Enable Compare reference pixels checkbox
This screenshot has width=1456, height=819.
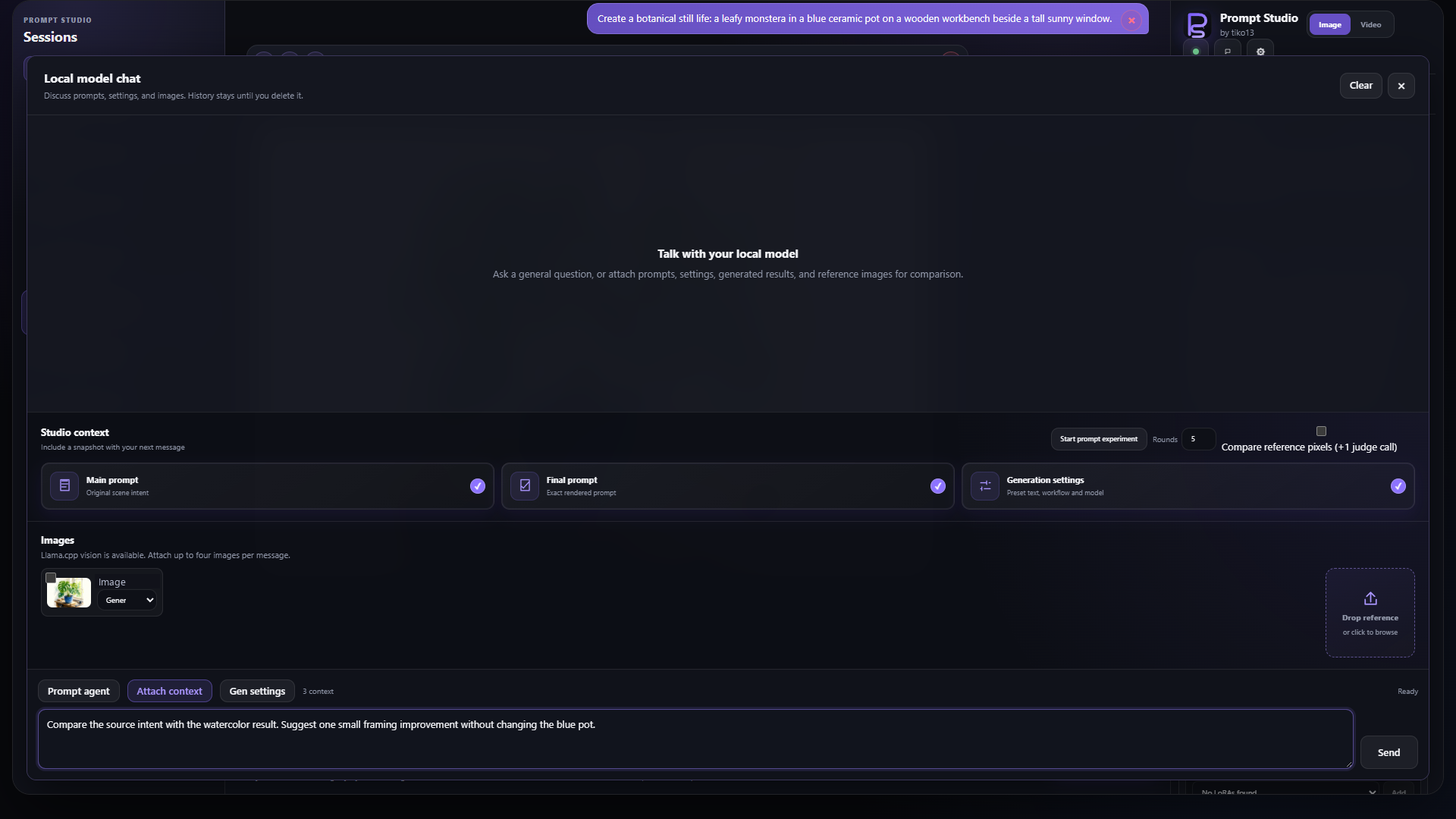click(1321, 431)
